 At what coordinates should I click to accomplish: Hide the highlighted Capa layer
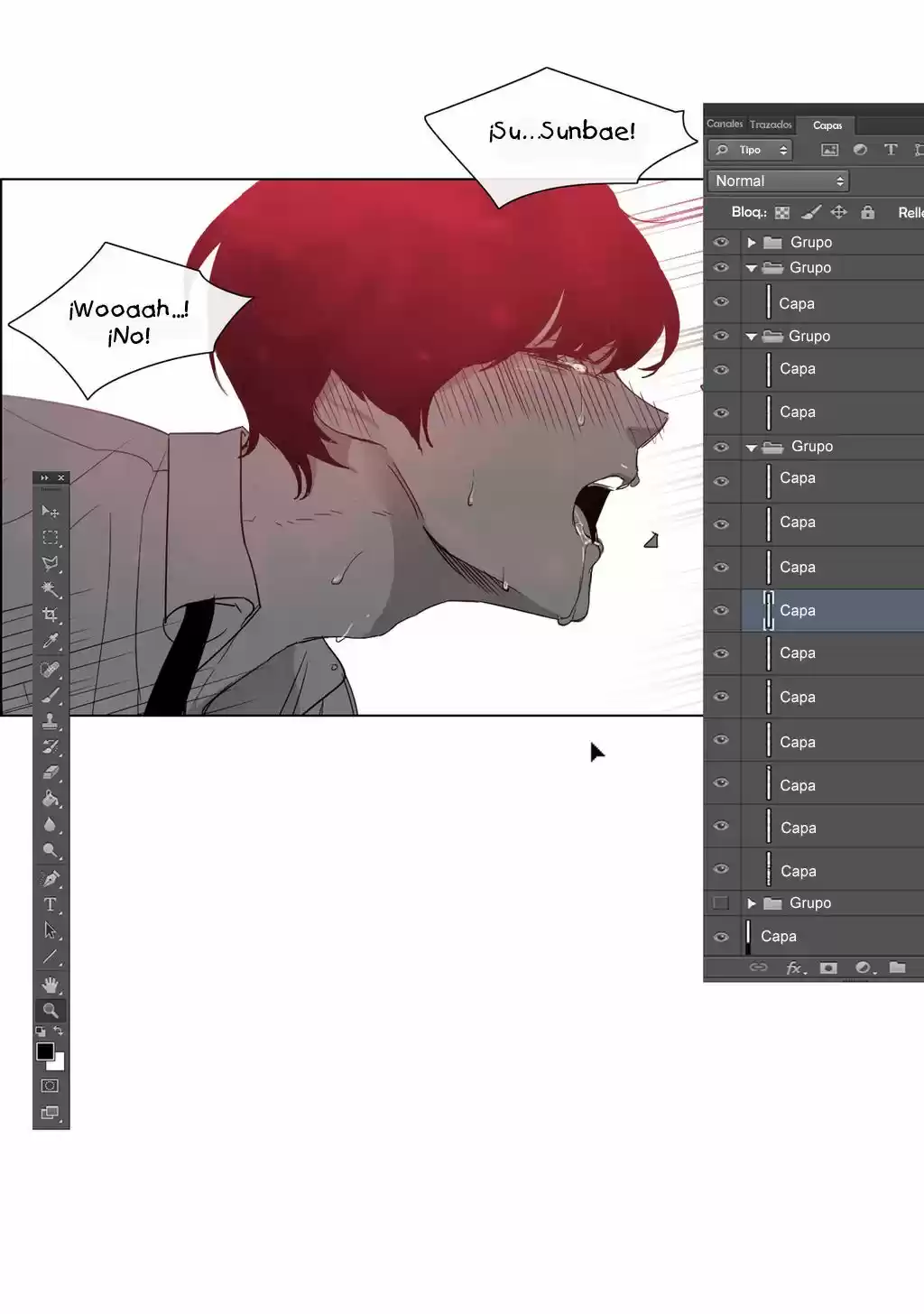tap(721, 610)
